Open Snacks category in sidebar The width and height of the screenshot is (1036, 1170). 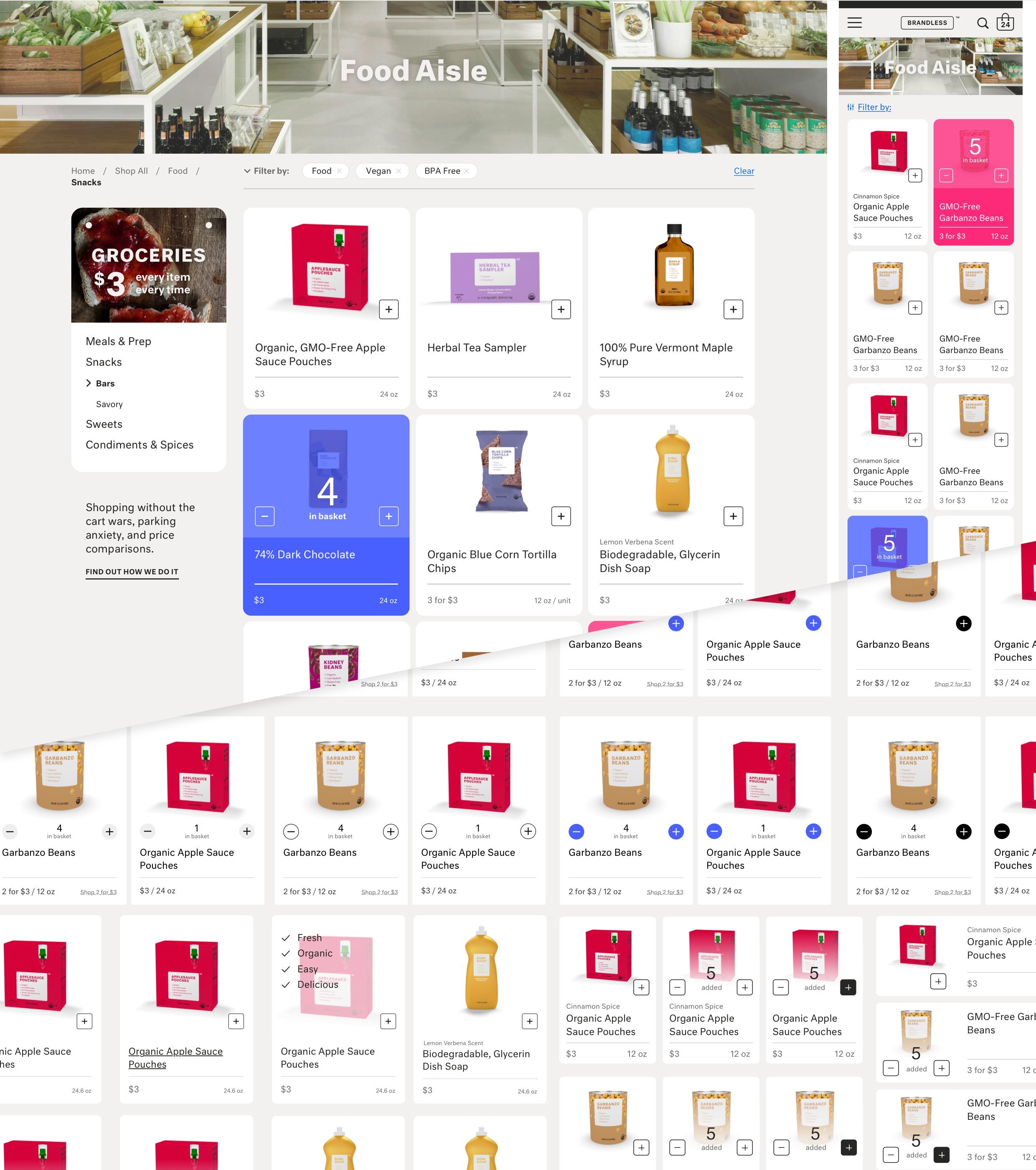point(104,362)
